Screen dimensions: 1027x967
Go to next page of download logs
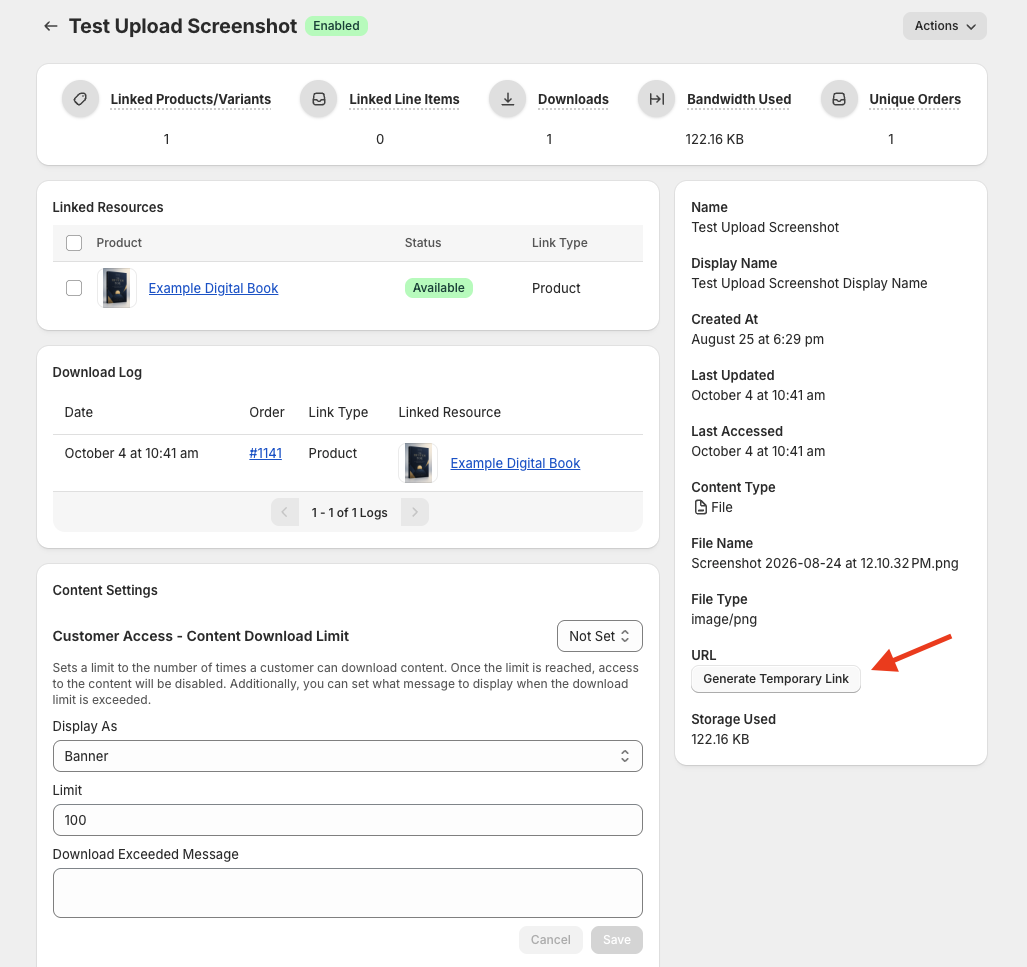click(x=415, y=512)
